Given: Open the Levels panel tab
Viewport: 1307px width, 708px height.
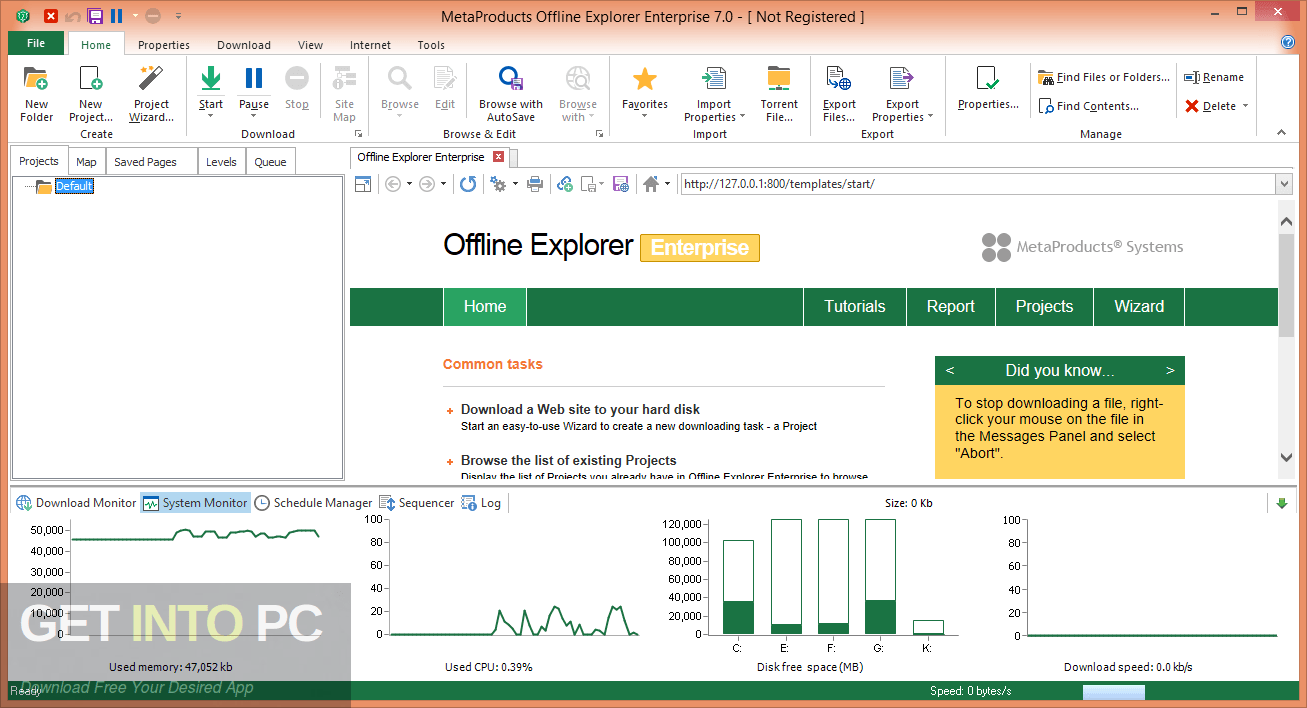Looking at the screenshot, I should pyautogui.click(x=221, y=162).
